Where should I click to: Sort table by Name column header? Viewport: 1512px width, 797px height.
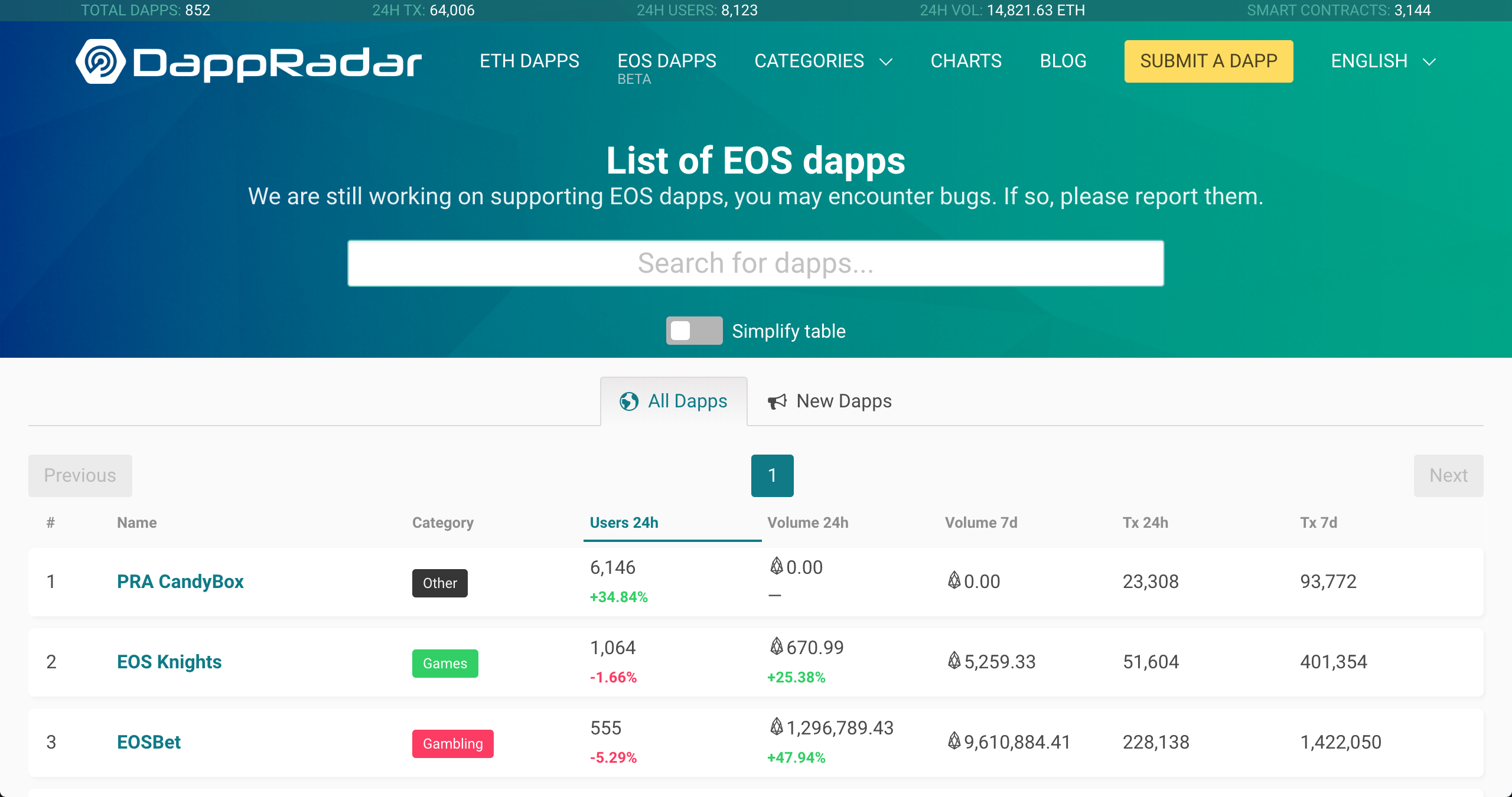coord(137,522)
